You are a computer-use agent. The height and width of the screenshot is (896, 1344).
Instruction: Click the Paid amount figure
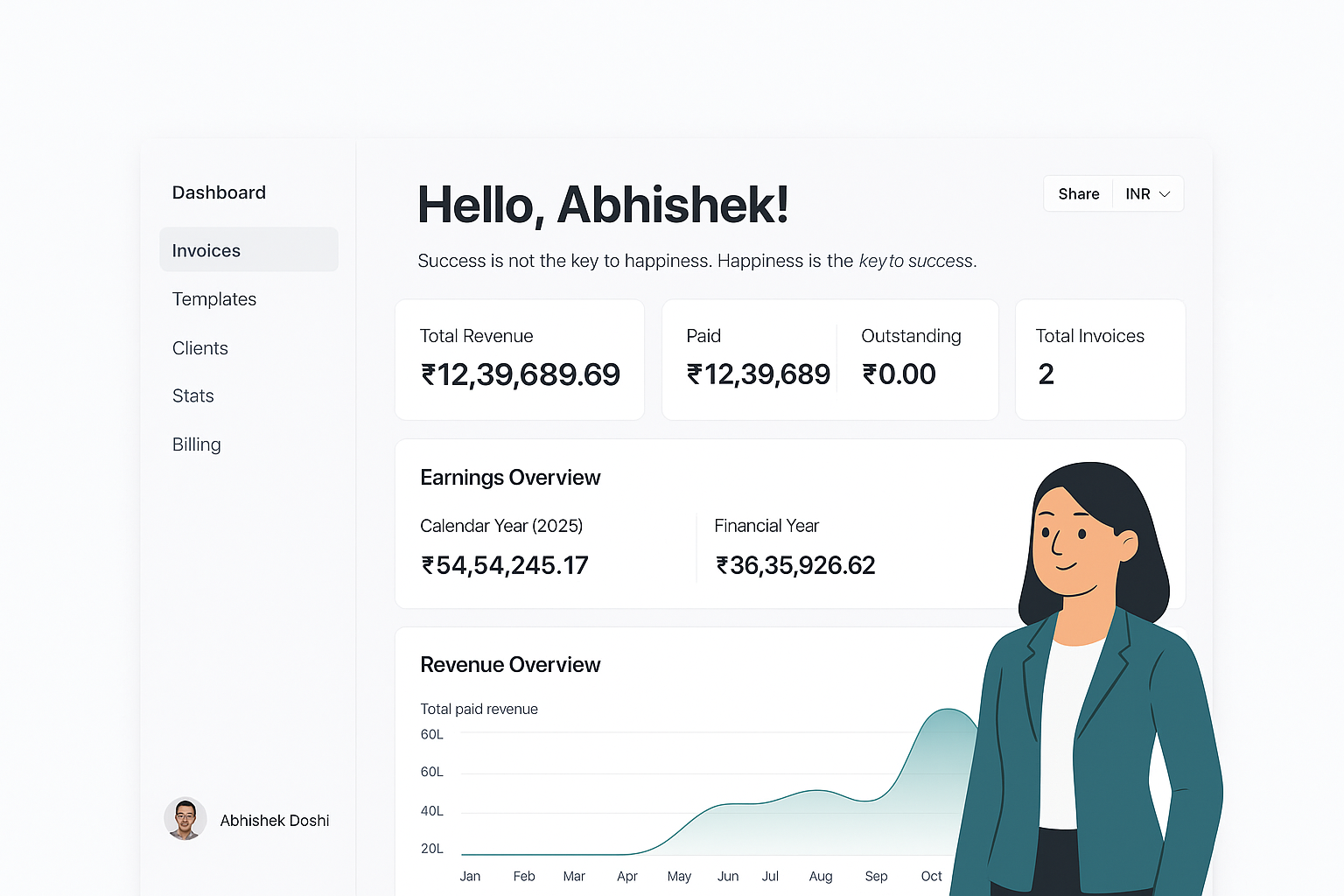[x=758, y=374]
